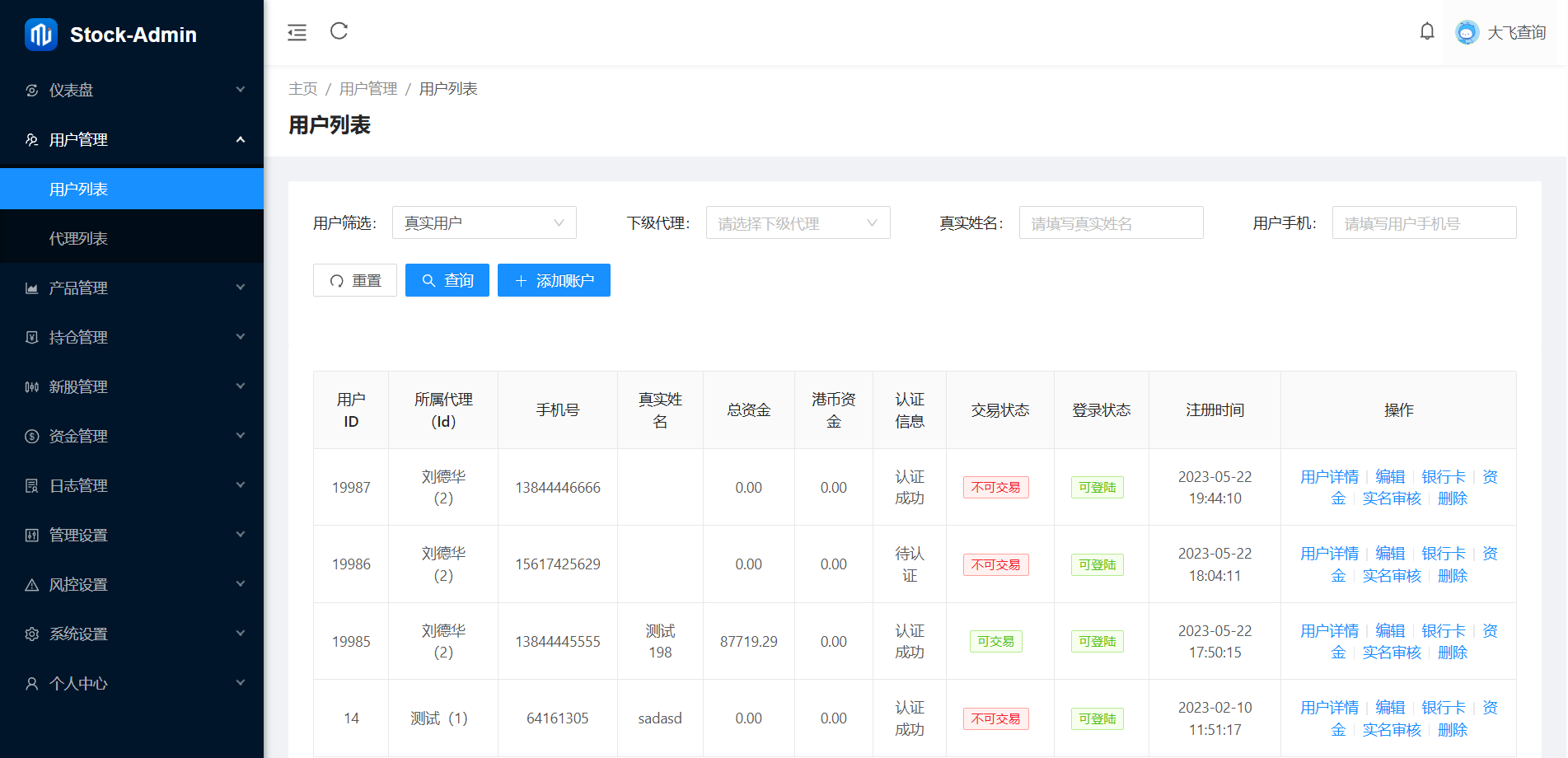Click the refresh page icon
This screenshot has height=758, width=1568.
point(339,31)
